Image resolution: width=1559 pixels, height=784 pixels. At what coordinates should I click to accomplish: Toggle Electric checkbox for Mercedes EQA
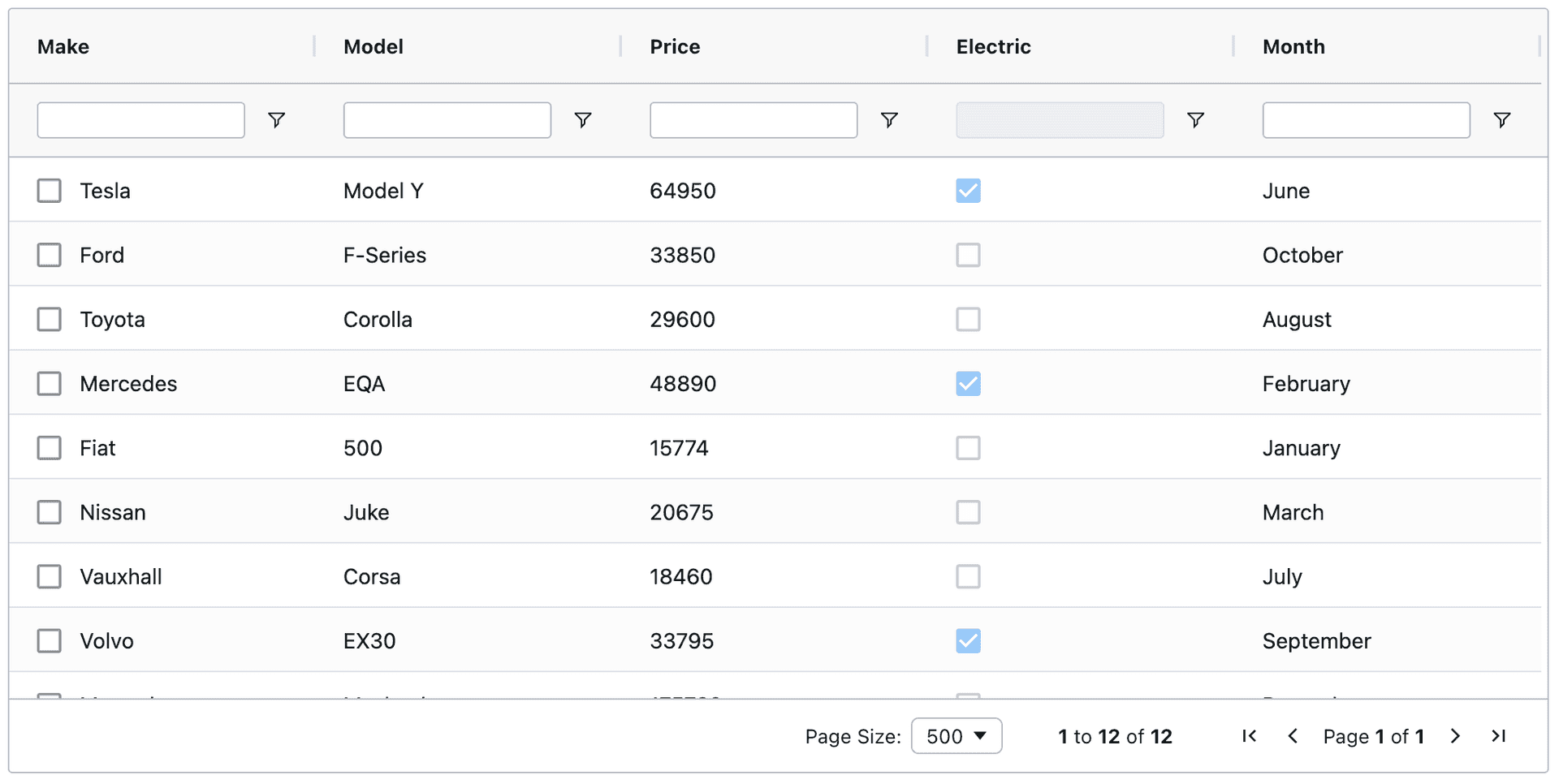[x=969, y=383]
